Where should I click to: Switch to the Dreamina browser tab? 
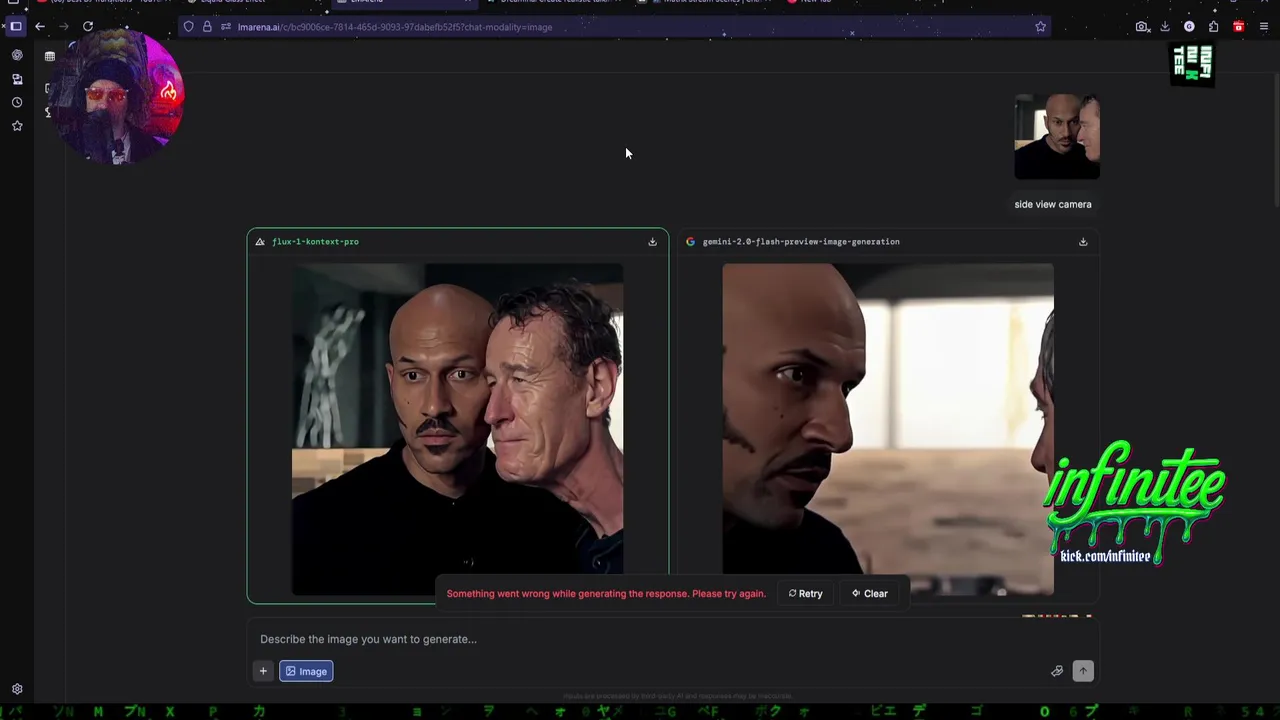click(555, 2)
